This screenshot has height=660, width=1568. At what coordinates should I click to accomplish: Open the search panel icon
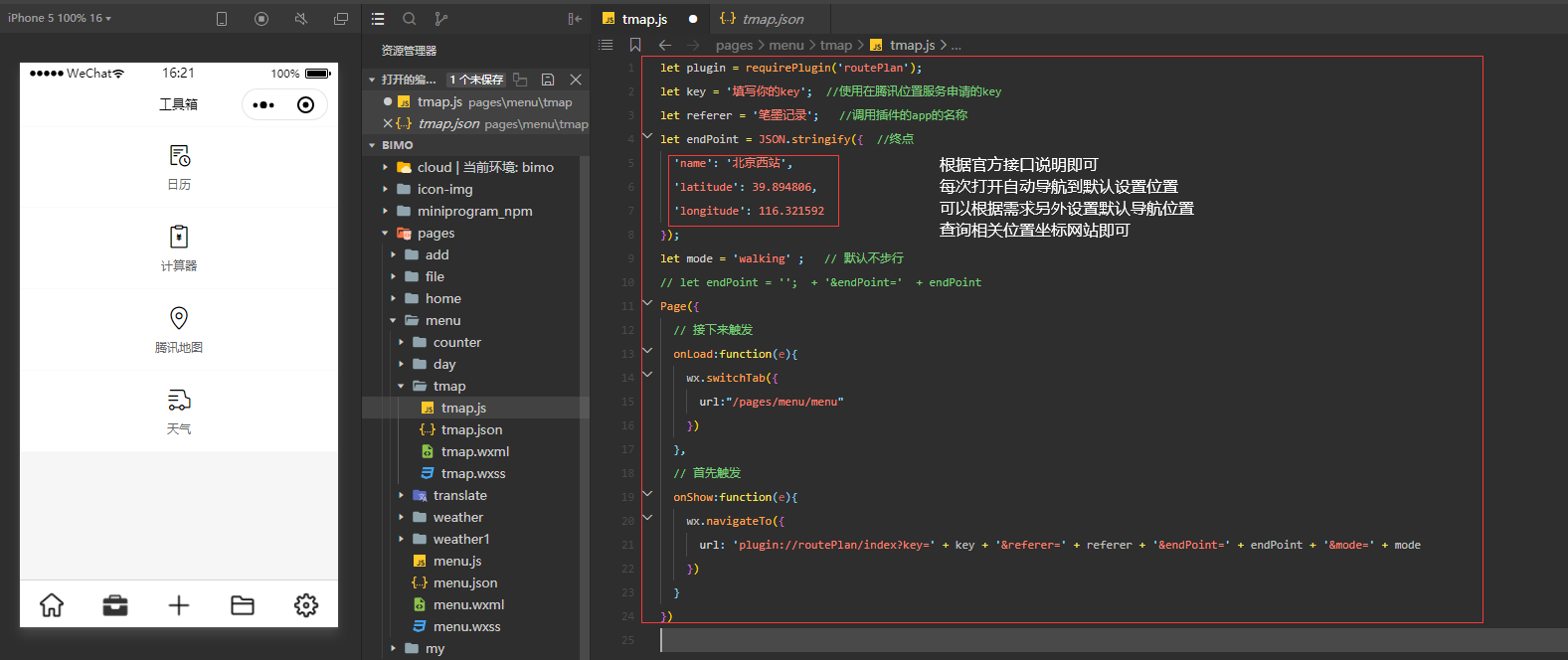pos(410,19)
